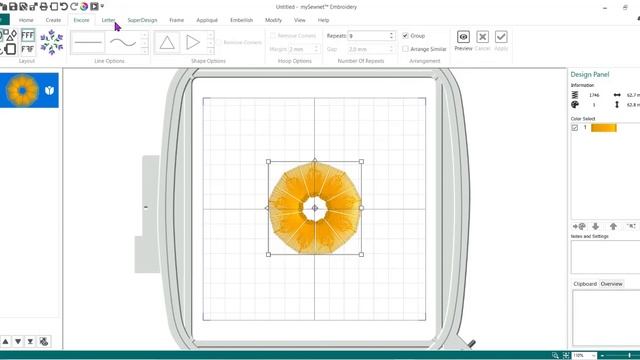
Task: Click the zoom to fit status bar icon
Action: 566,356
